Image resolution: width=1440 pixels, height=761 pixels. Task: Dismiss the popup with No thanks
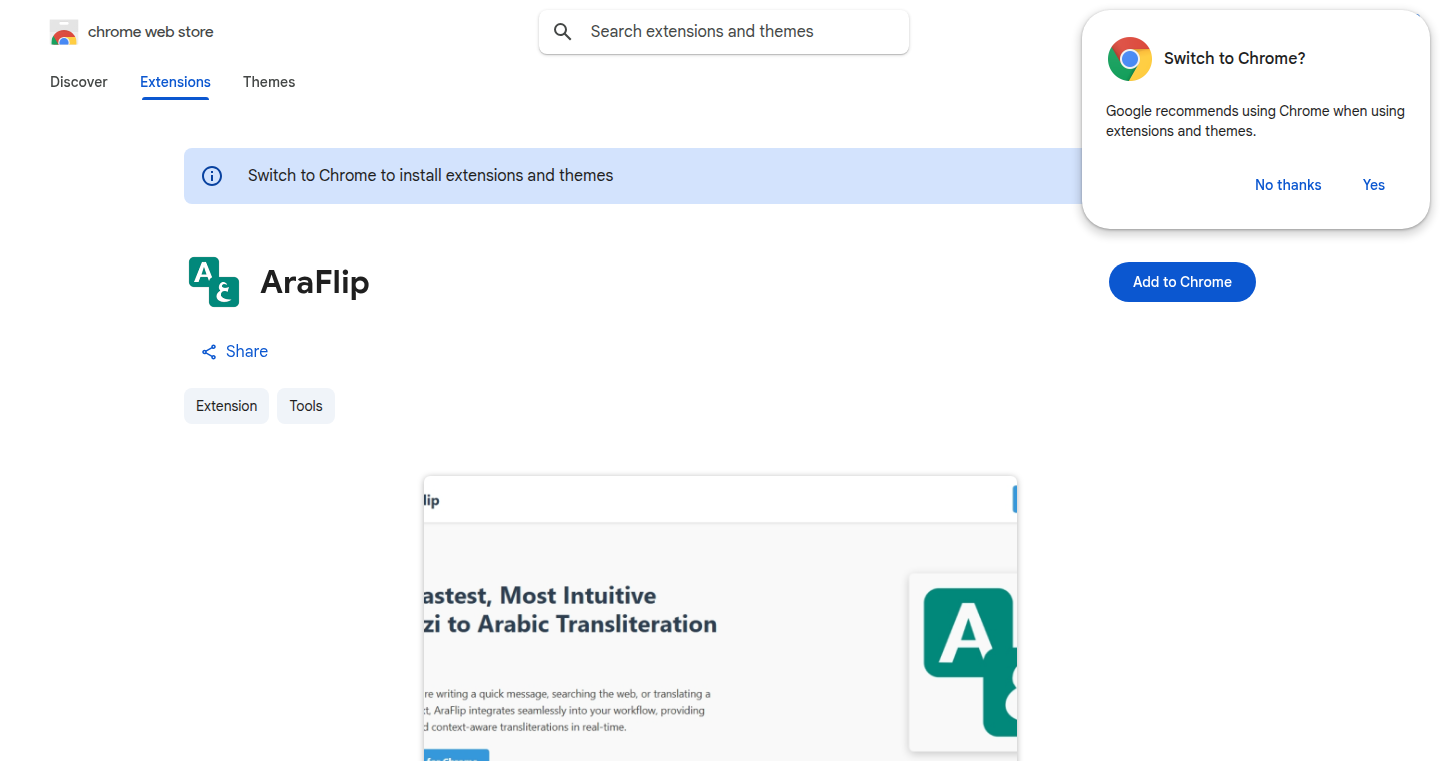click(x=1288, y=185)
